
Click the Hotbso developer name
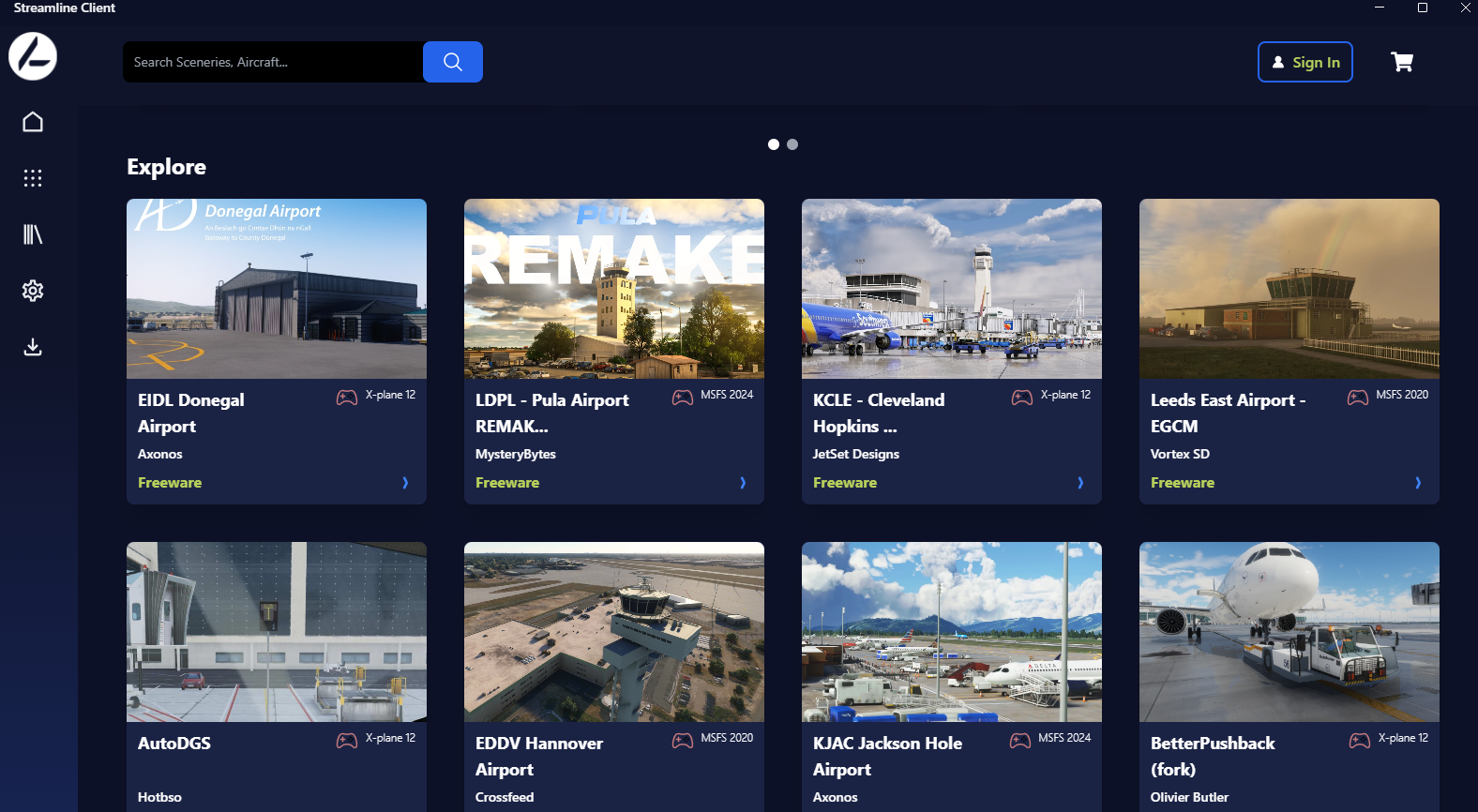[159, 797]
